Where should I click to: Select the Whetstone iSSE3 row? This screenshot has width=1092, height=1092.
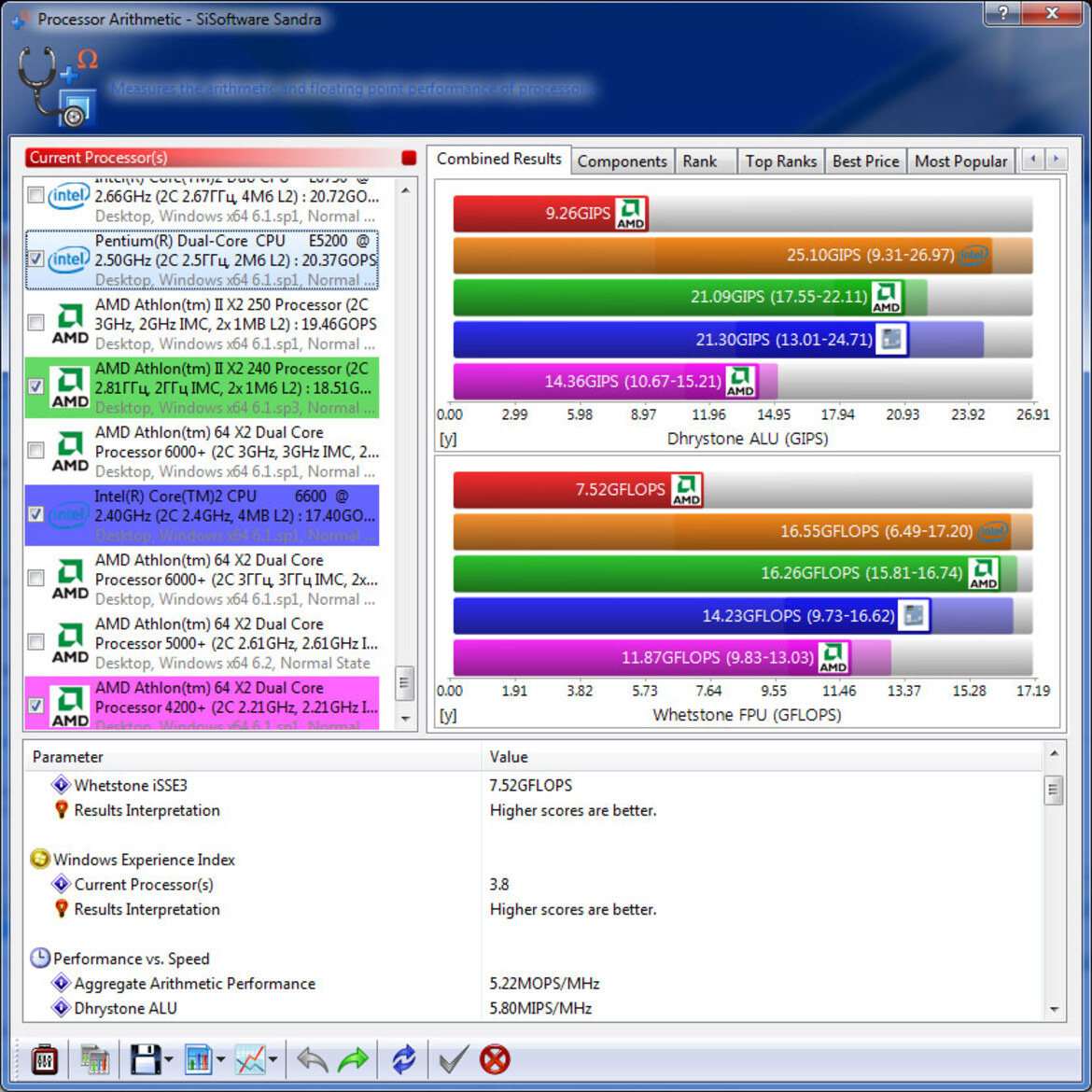coord(533,786)
